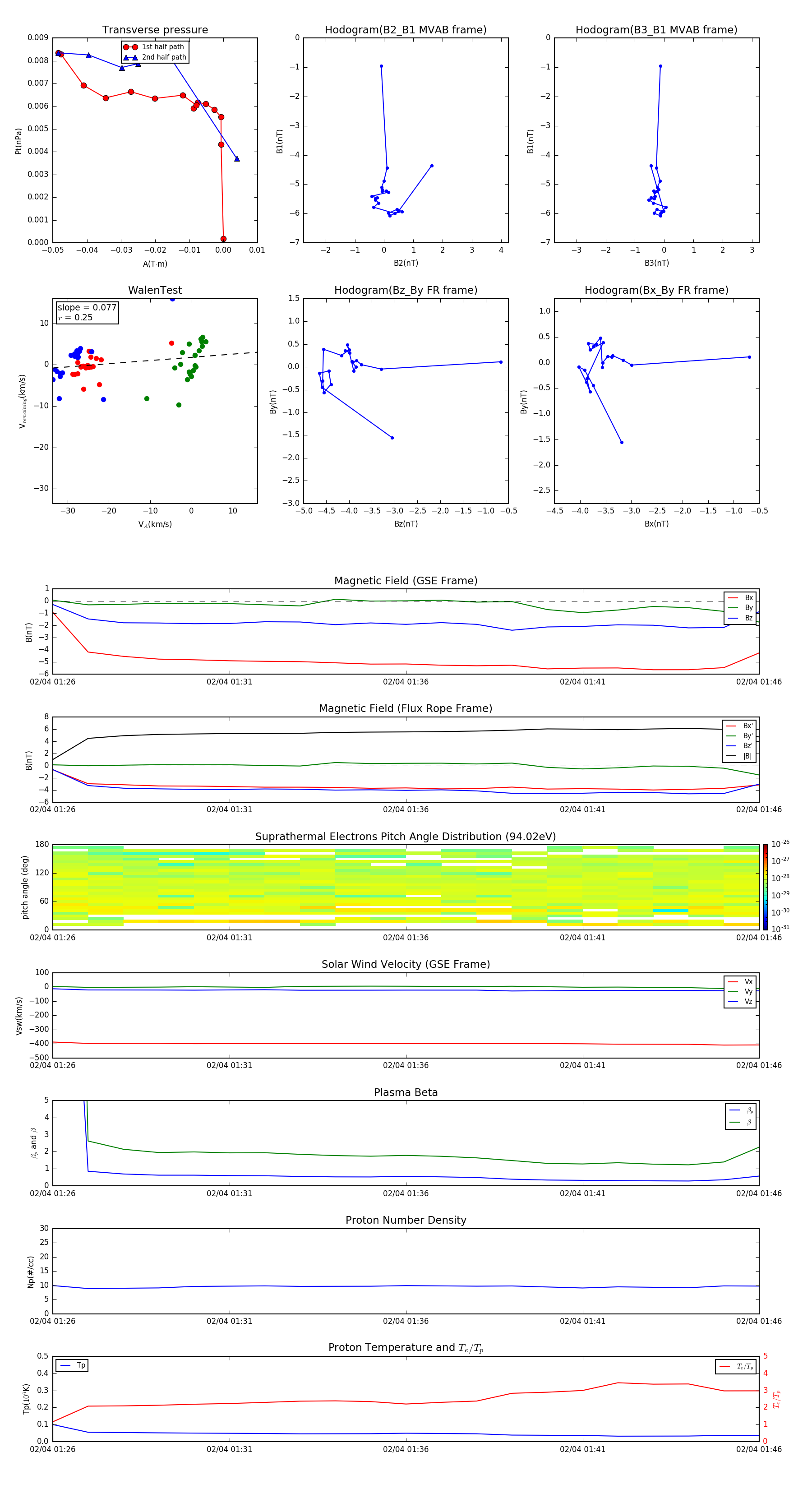Click the "Tp(10^6K)" y-axis label
Viewport: 812px width, 1489px height.
click(26, 1399)
